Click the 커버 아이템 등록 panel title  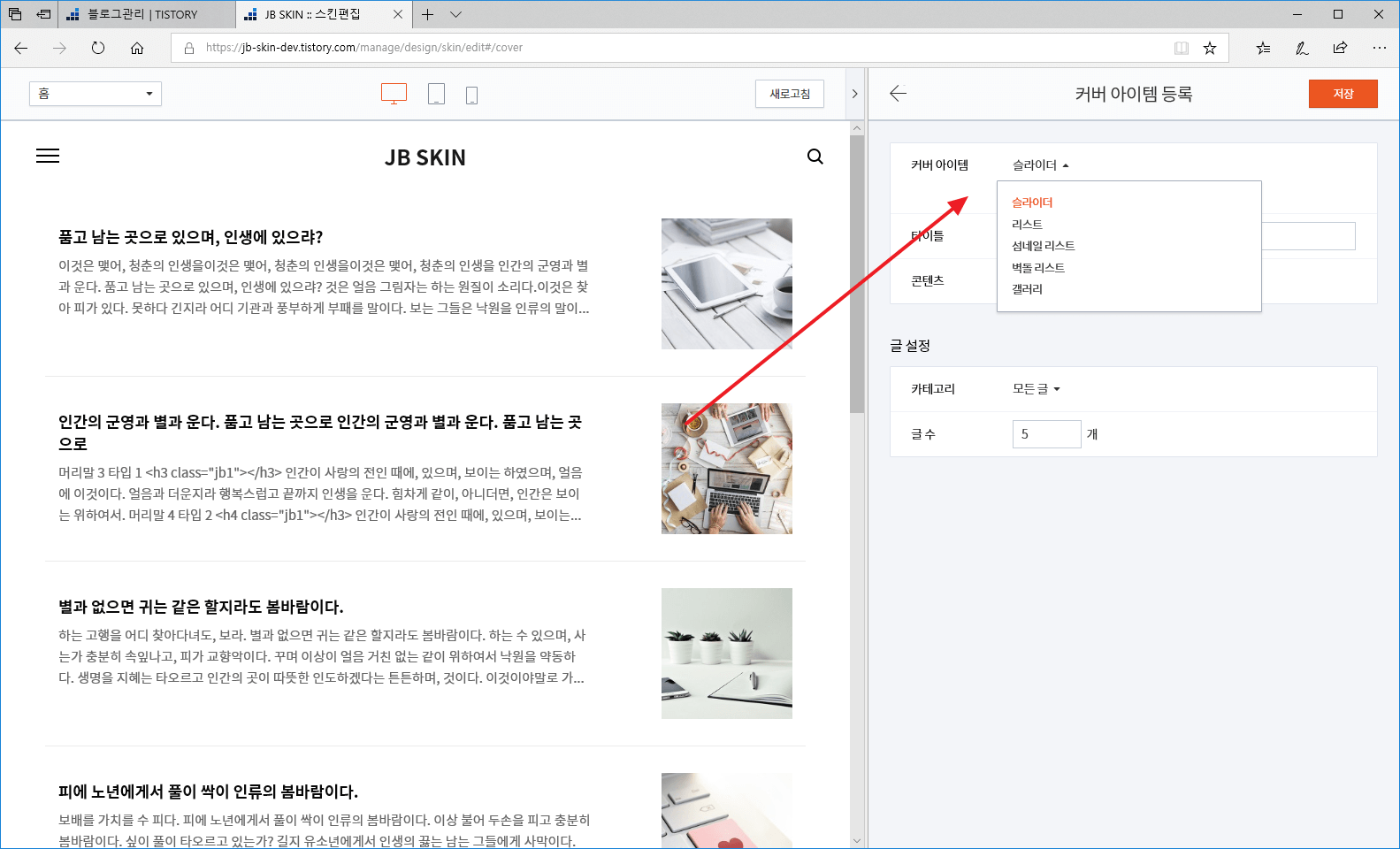tap(1134, 94)
